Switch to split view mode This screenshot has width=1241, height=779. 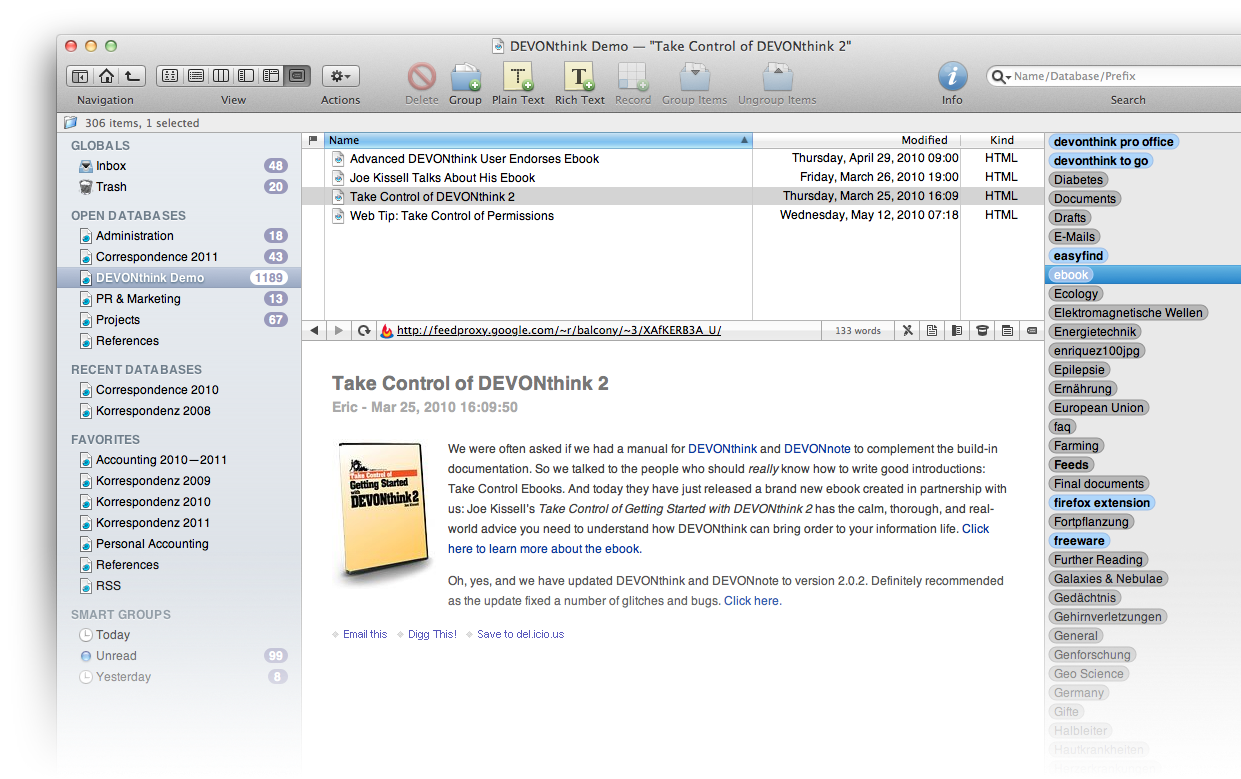pos(246,76)
